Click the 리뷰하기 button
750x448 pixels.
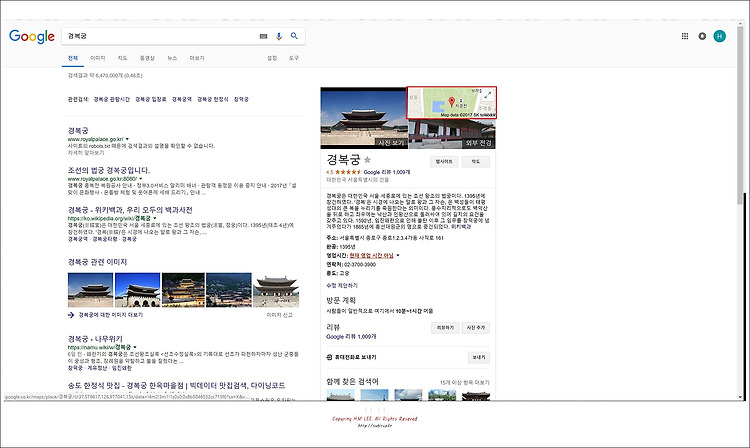(445, 328)
